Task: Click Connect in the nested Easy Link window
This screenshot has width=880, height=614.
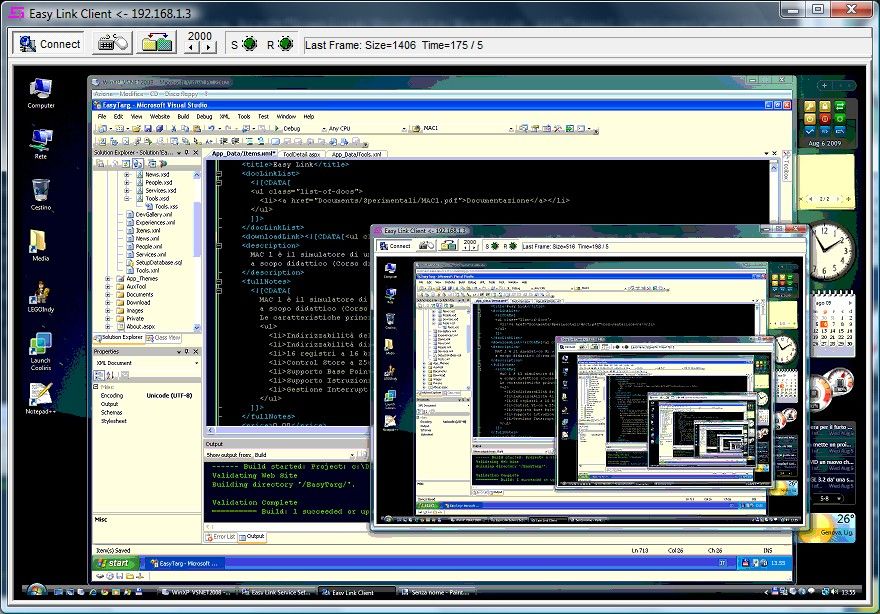Action: click(x=395, y=246)
